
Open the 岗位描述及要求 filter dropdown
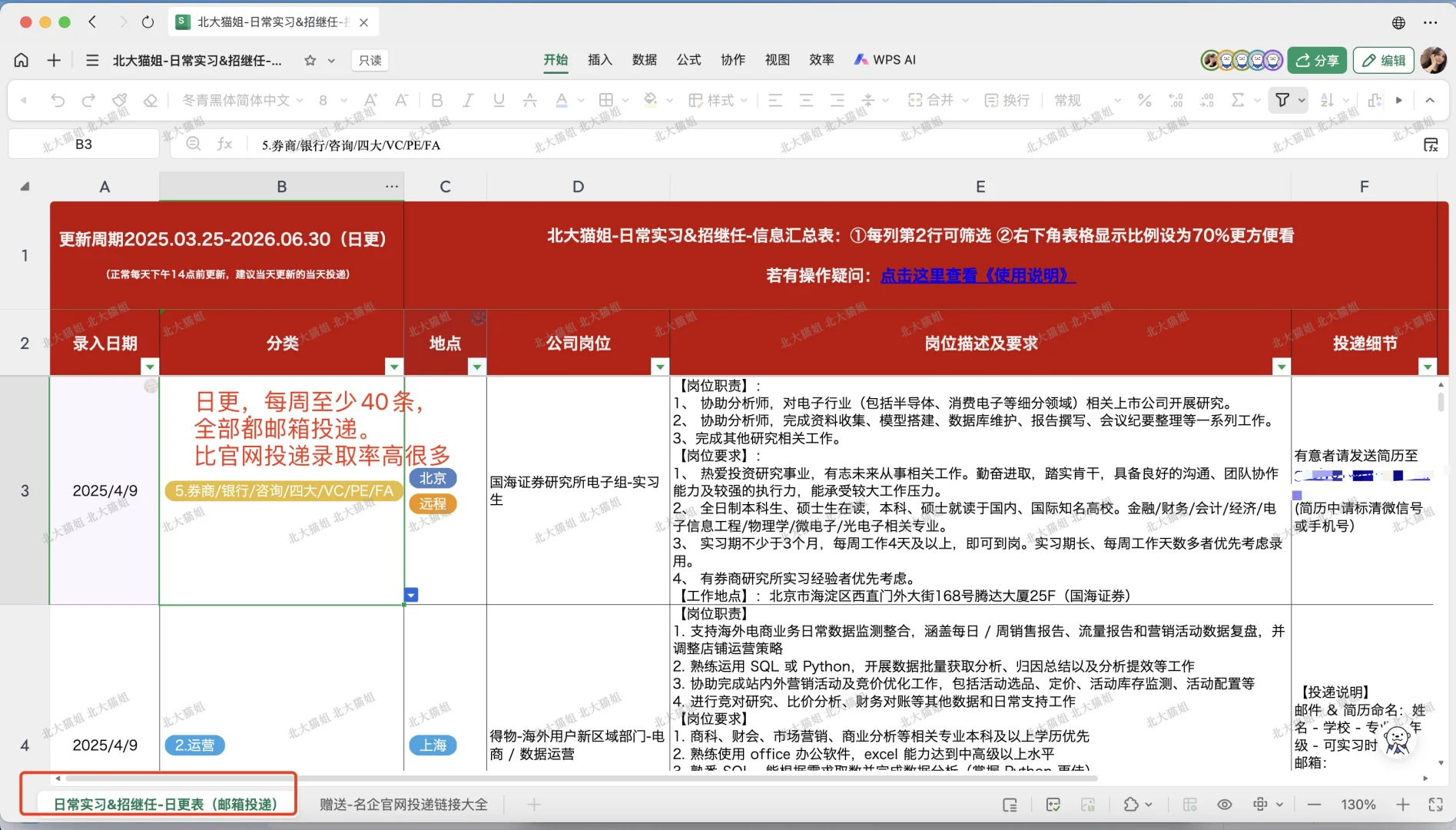tap(1282, 367)
